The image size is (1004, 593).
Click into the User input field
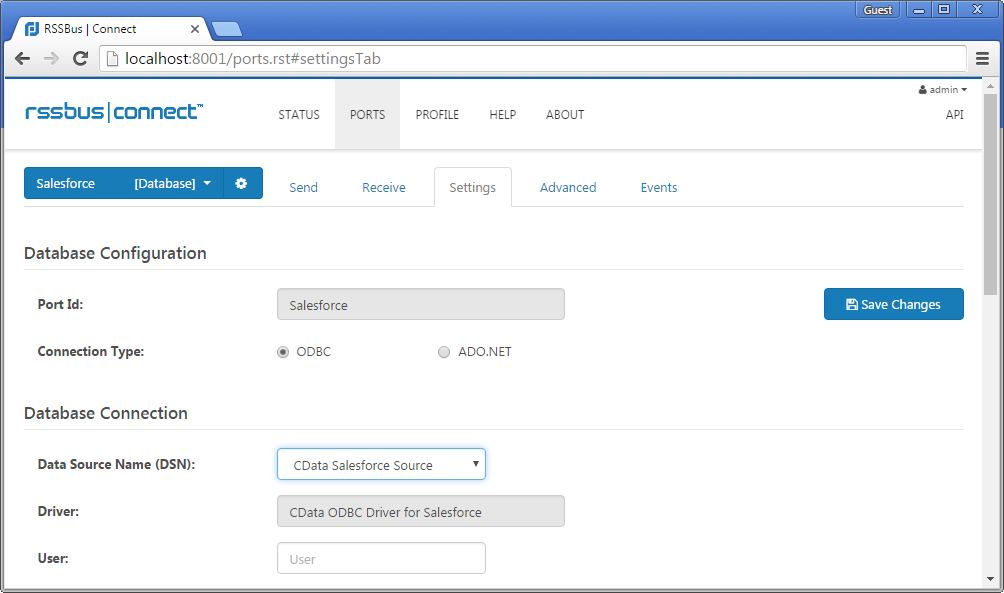point(381,559)
